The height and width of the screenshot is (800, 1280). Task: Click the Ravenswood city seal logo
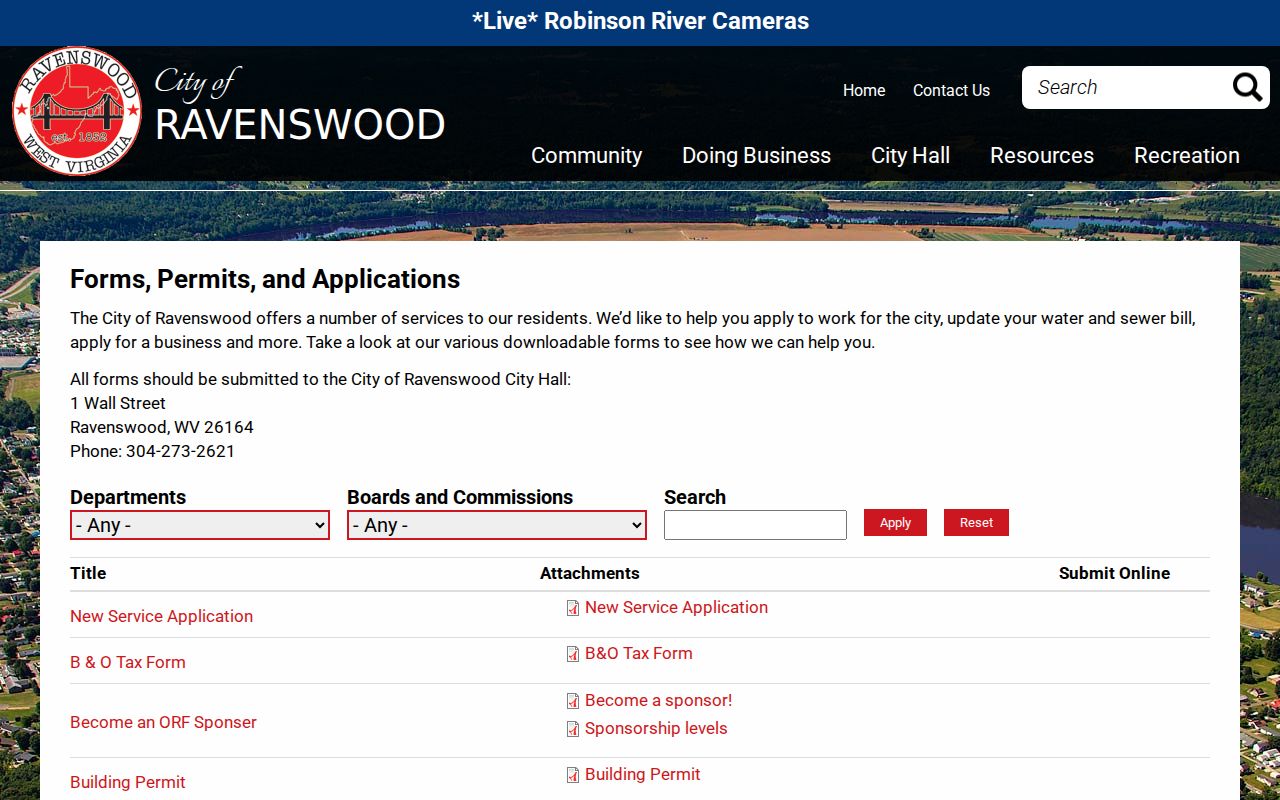point(77,111)
